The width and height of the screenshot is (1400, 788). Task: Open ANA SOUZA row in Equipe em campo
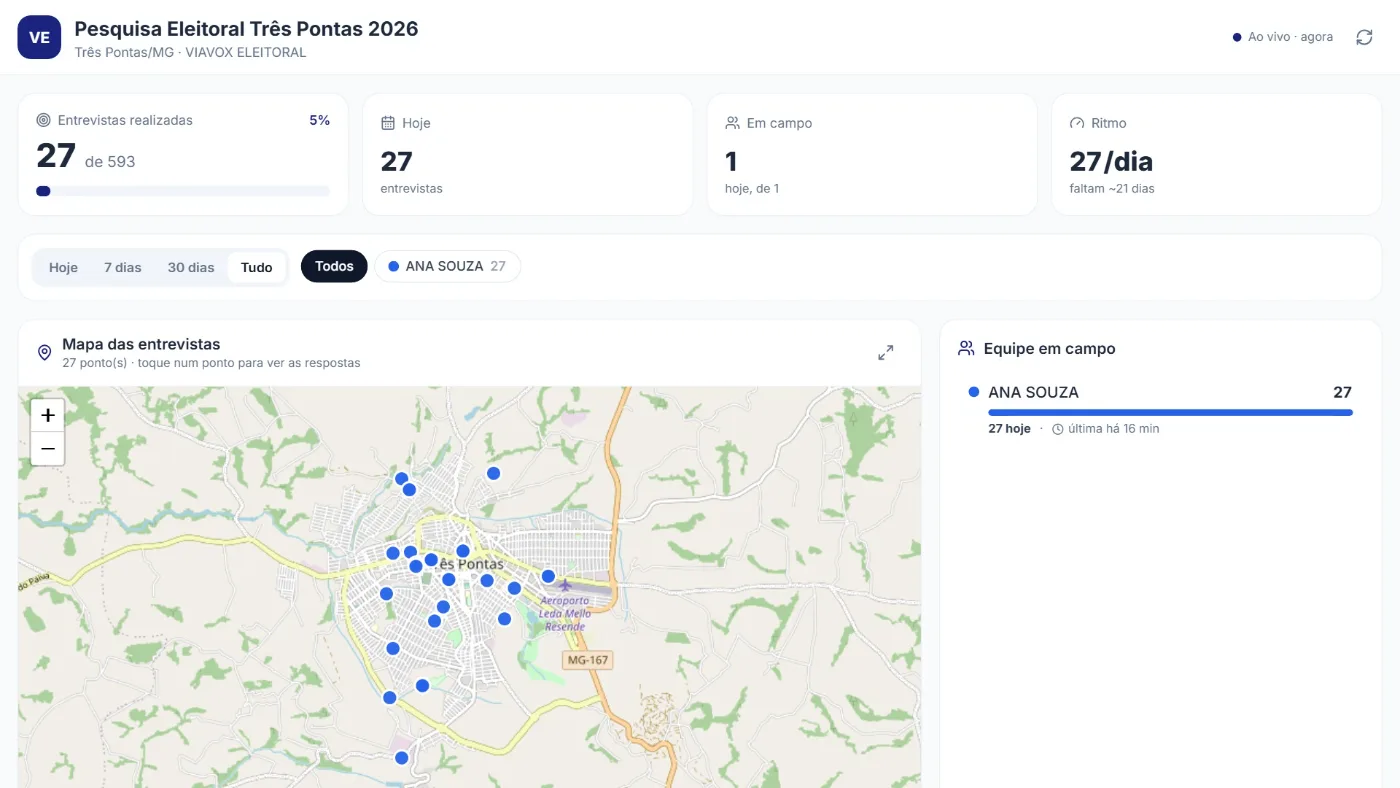pyautogui.click(x=1160, y=410)
